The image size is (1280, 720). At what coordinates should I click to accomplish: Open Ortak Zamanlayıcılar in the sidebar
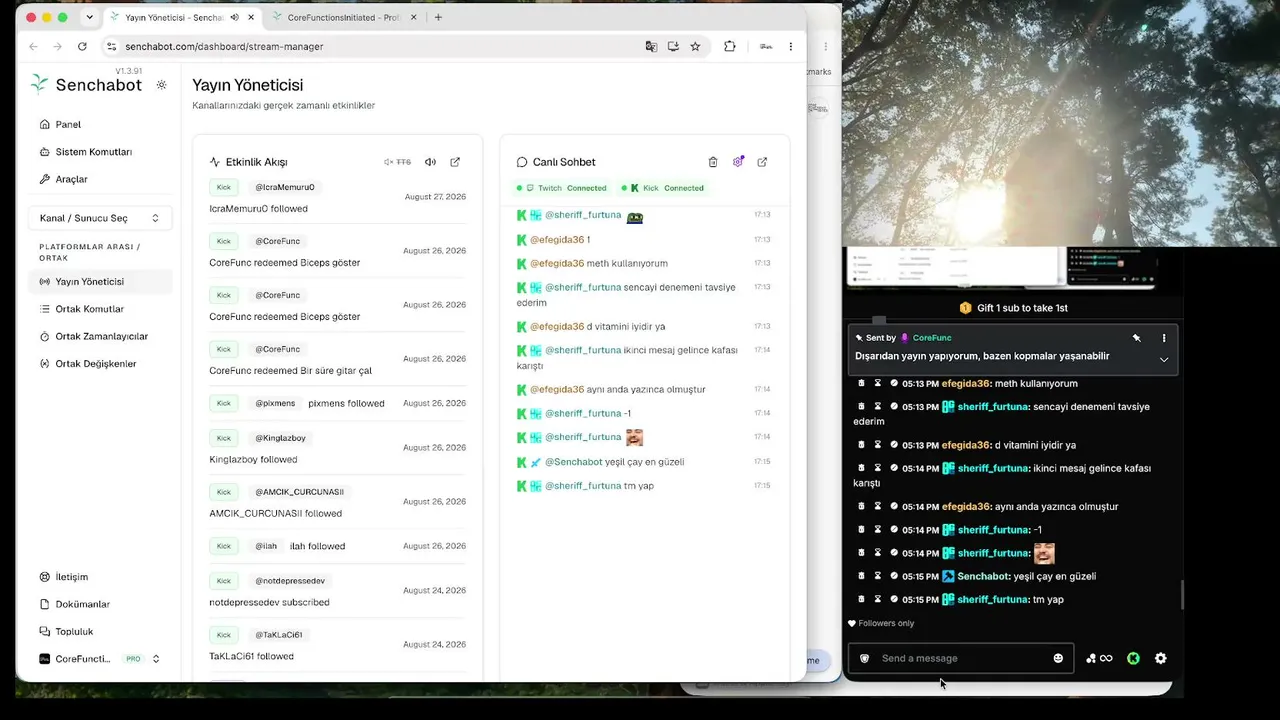pos(100,336)
